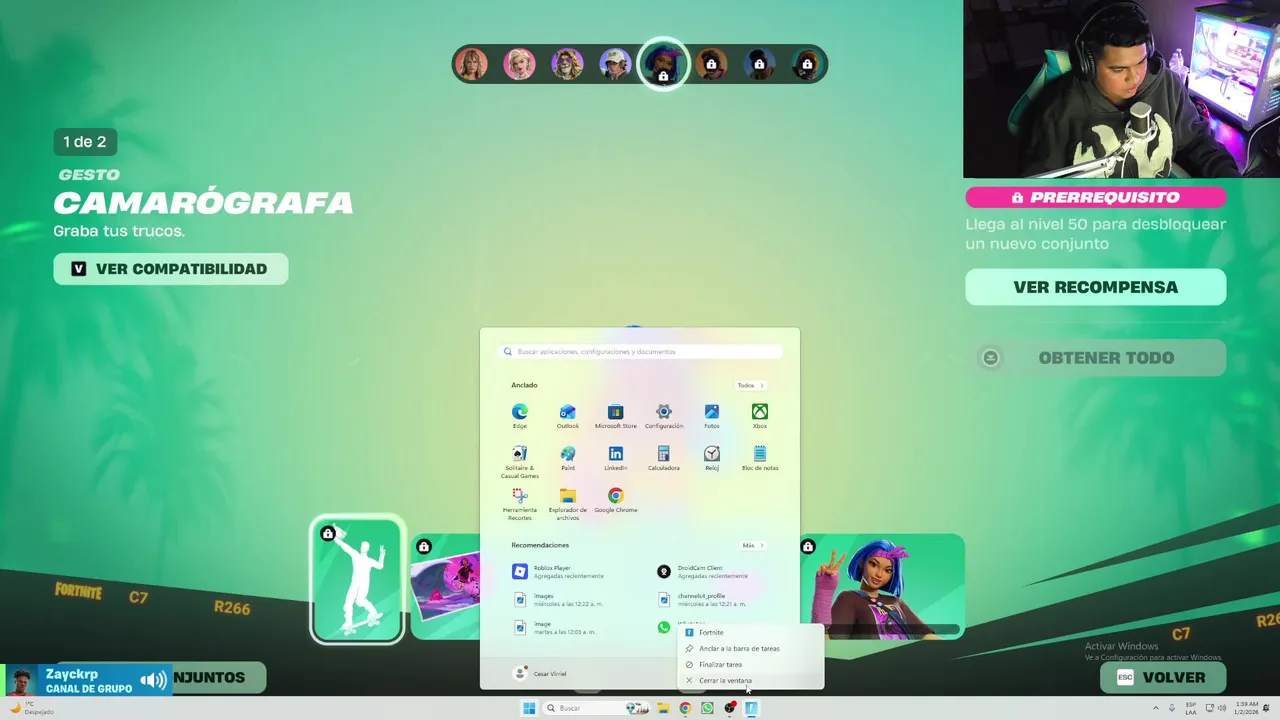Image resolution: width=1280 pixels, height=720 pixels.
Task: Select last locked character portrait
Action: coord(807,65)
